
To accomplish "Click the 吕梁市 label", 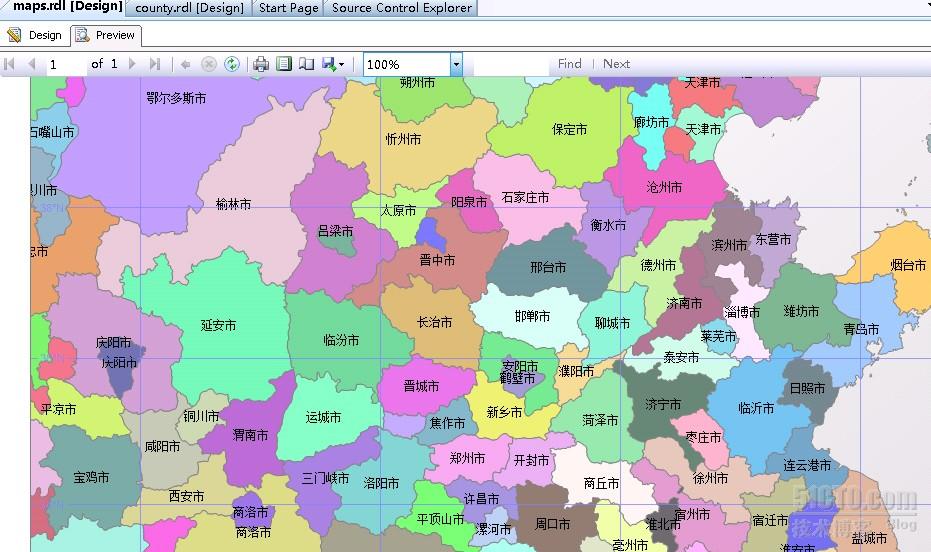I will (x=335, y=231).
